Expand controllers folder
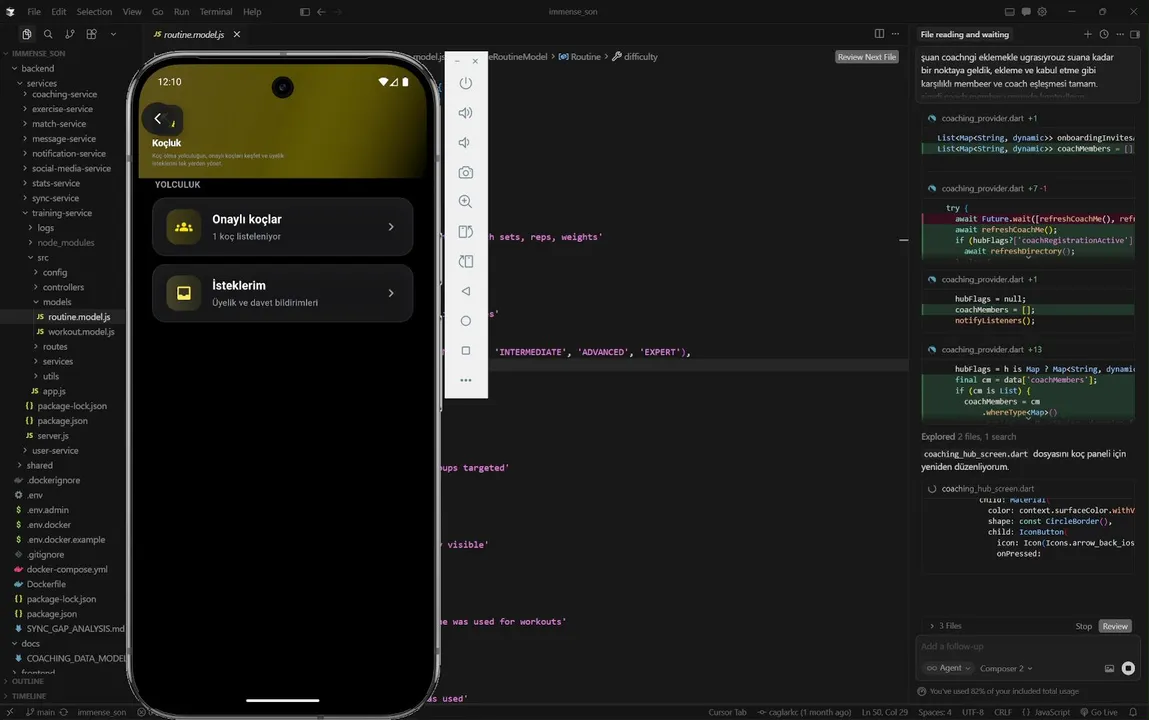 (63, 287)
